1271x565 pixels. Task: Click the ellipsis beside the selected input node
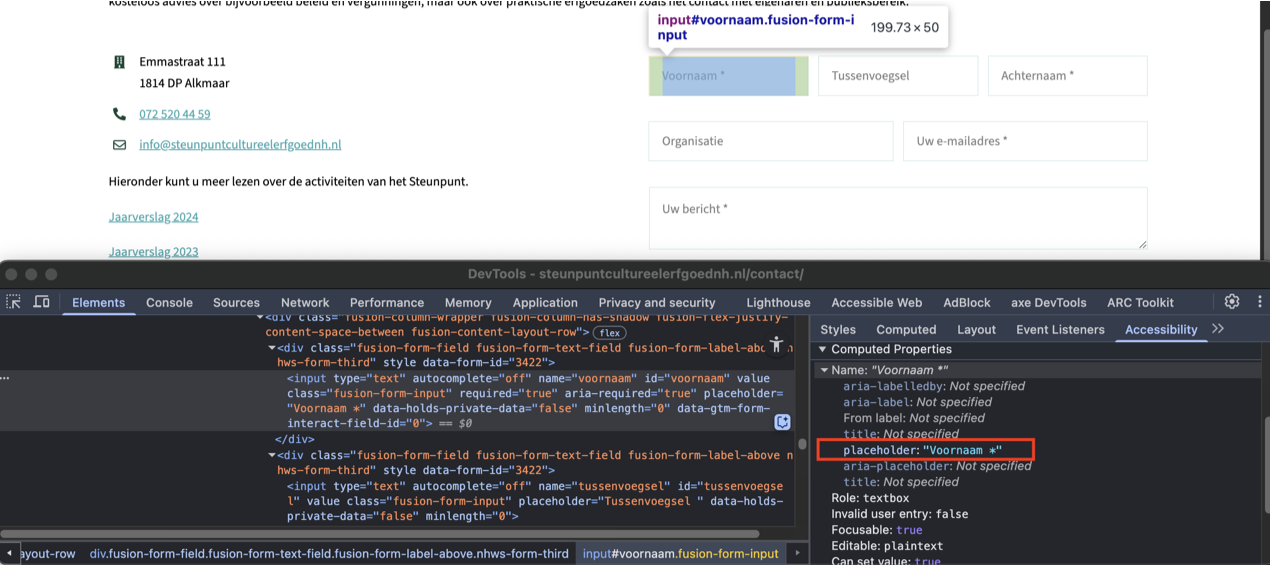click(x=7, y=378)
